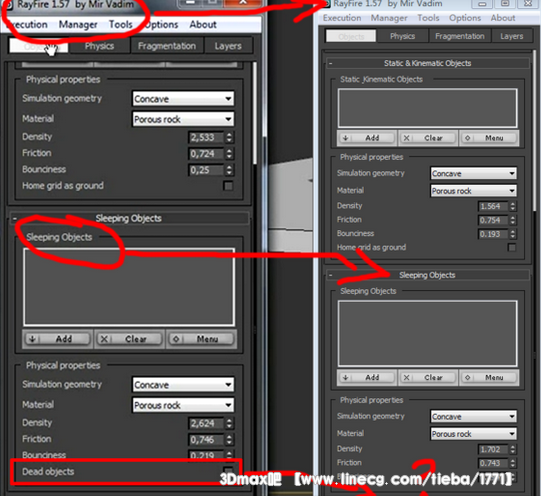The image size is (541, 496).
Task: Click Menu button under Sleeping Objects, left window
Action: 201,339
